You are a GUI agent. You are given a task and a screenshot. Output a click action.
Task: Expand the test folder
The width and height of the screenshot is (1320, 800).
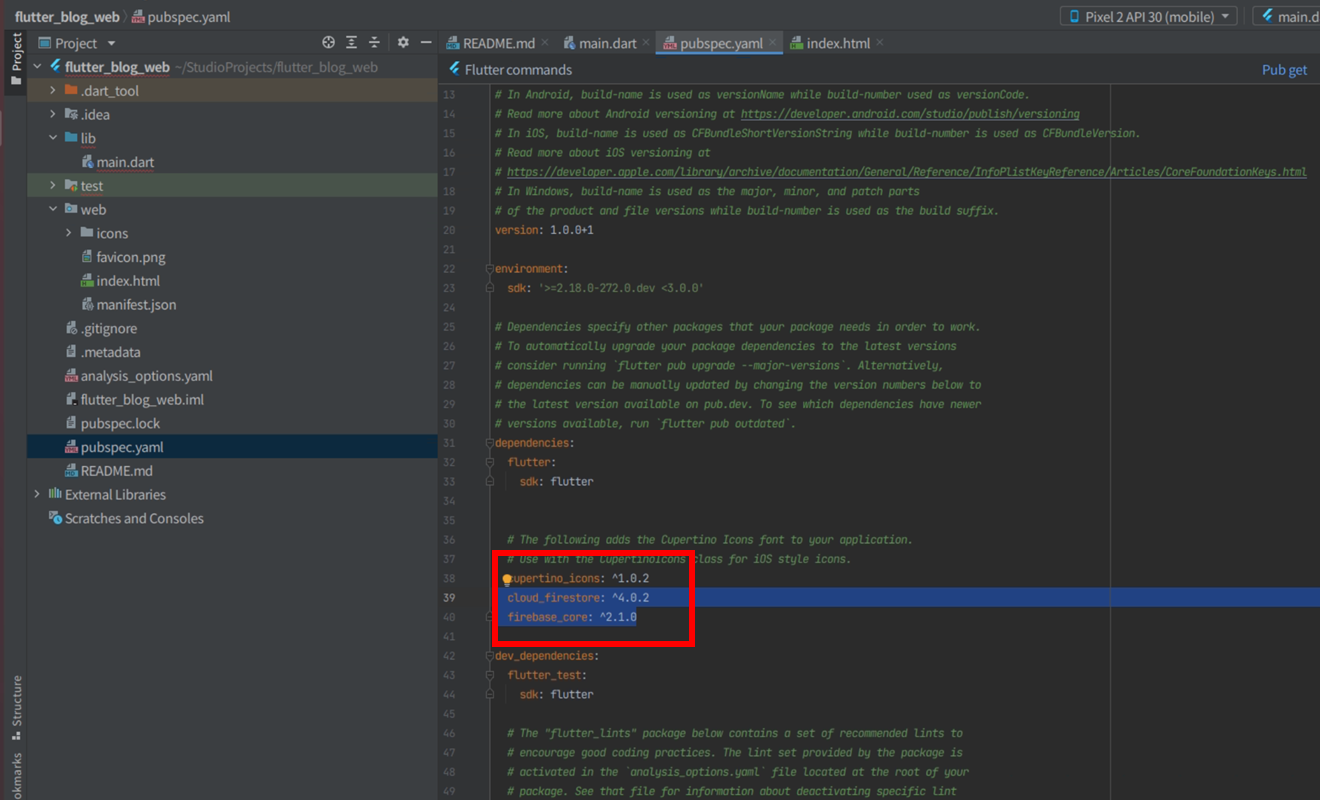coord(54,186)
